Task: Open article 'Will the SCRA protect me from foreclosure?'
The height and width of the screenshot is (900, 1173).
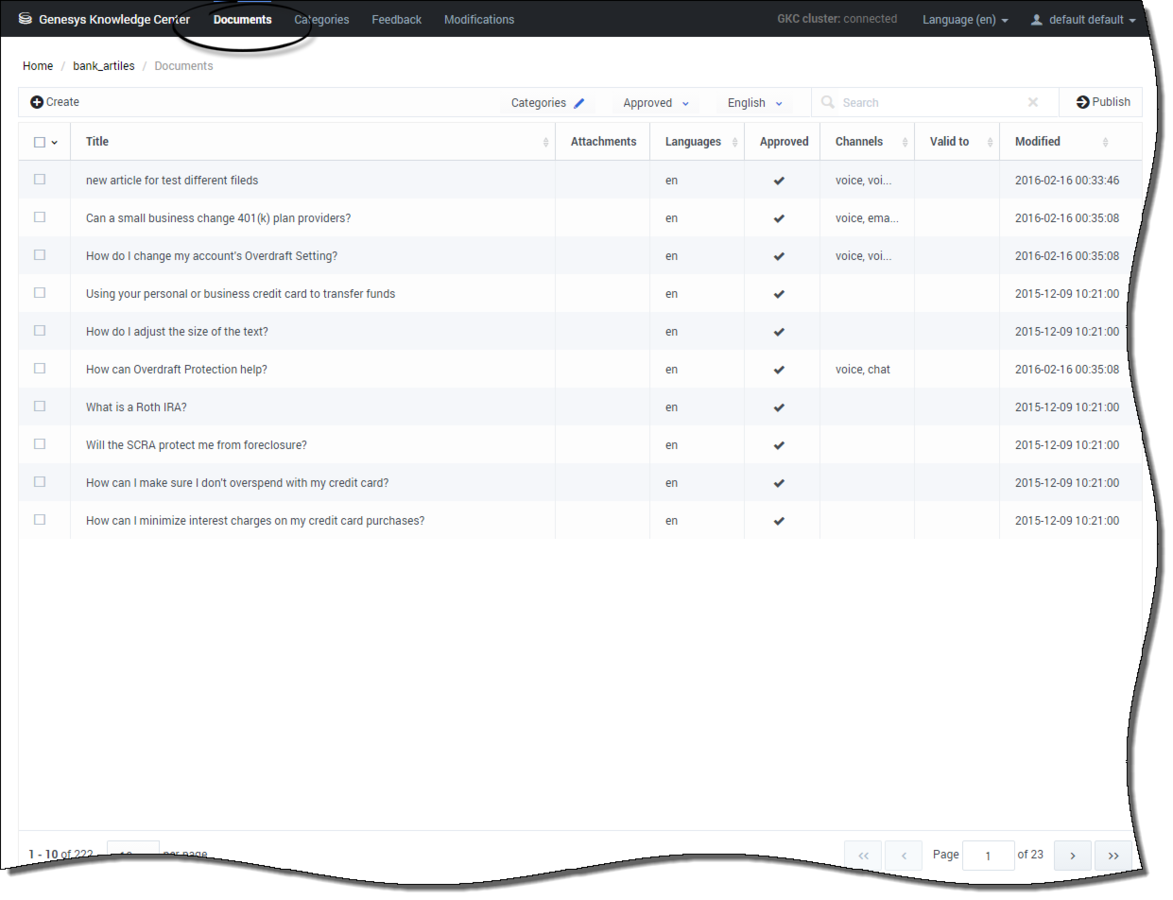Action: [x=196, y=445]
